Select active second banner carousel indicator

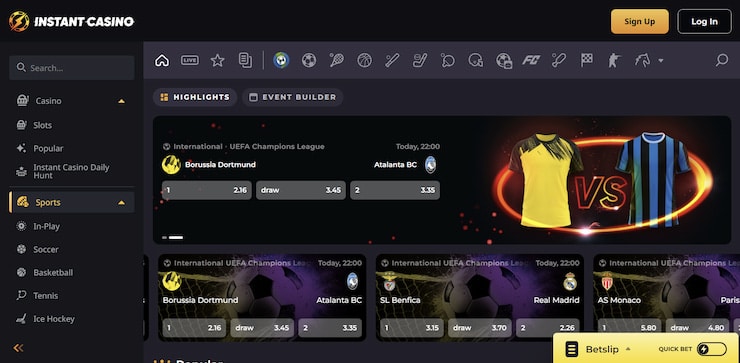176,237
